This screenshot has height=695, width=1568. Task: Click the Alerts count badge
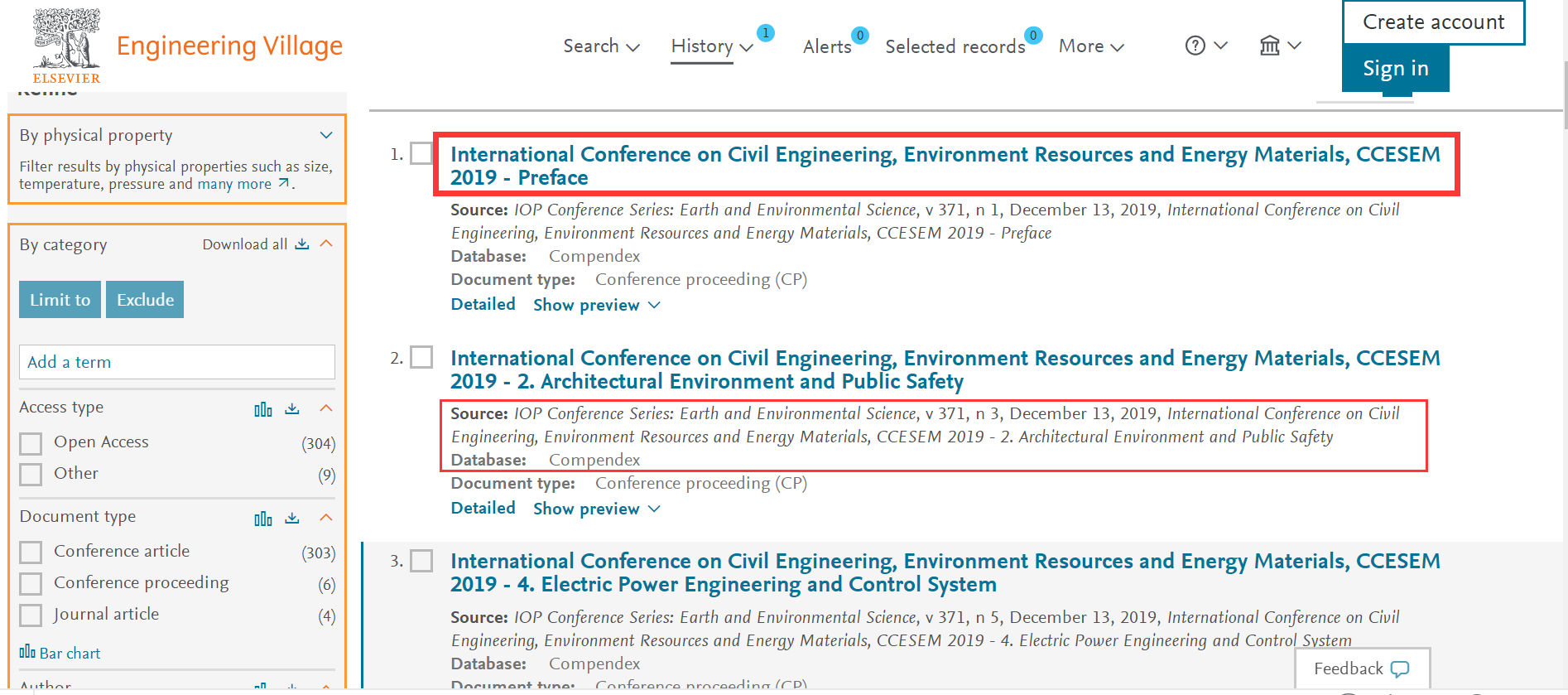(860, 35)
